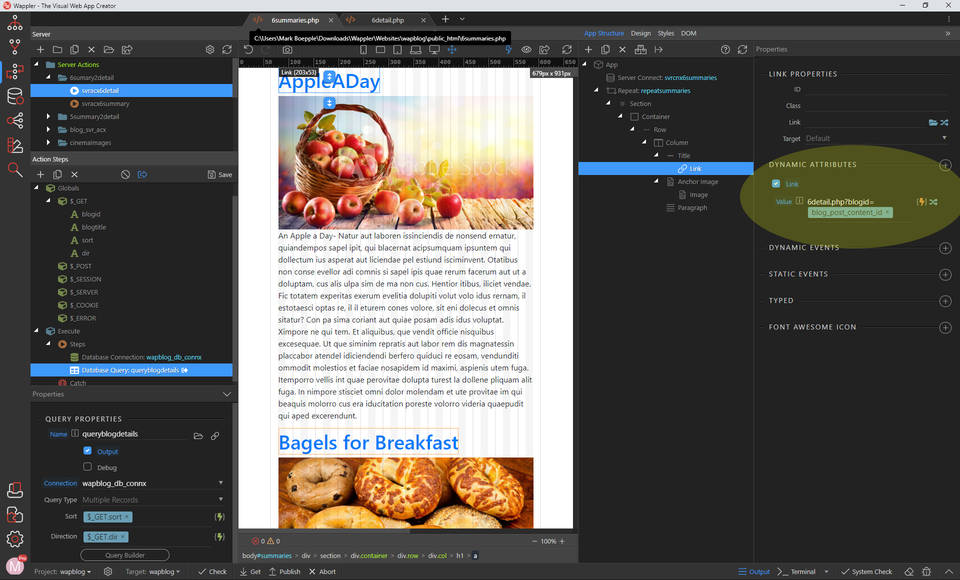960x580 pixels.
Task: Enable the Debug checkbox
Action: click(x=88, y=467)
